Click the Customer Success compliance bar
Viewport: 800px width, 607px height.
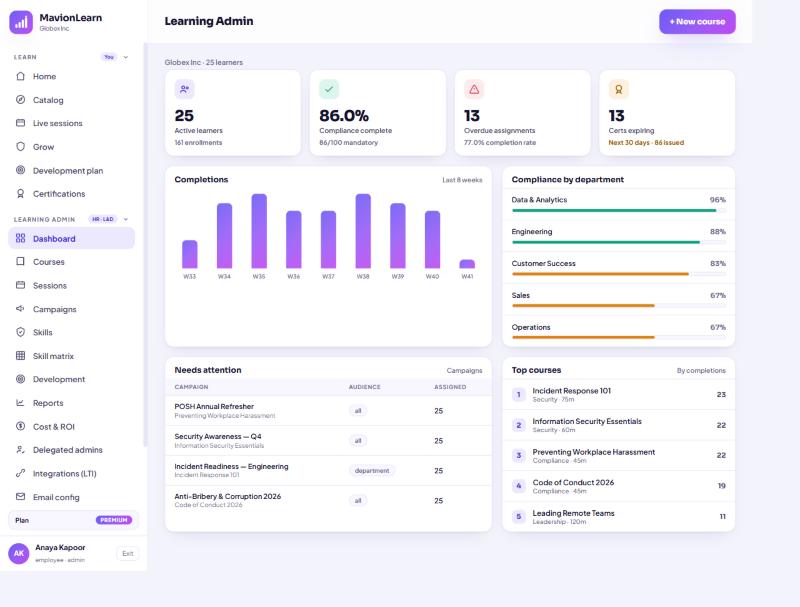tap(619, 274)
